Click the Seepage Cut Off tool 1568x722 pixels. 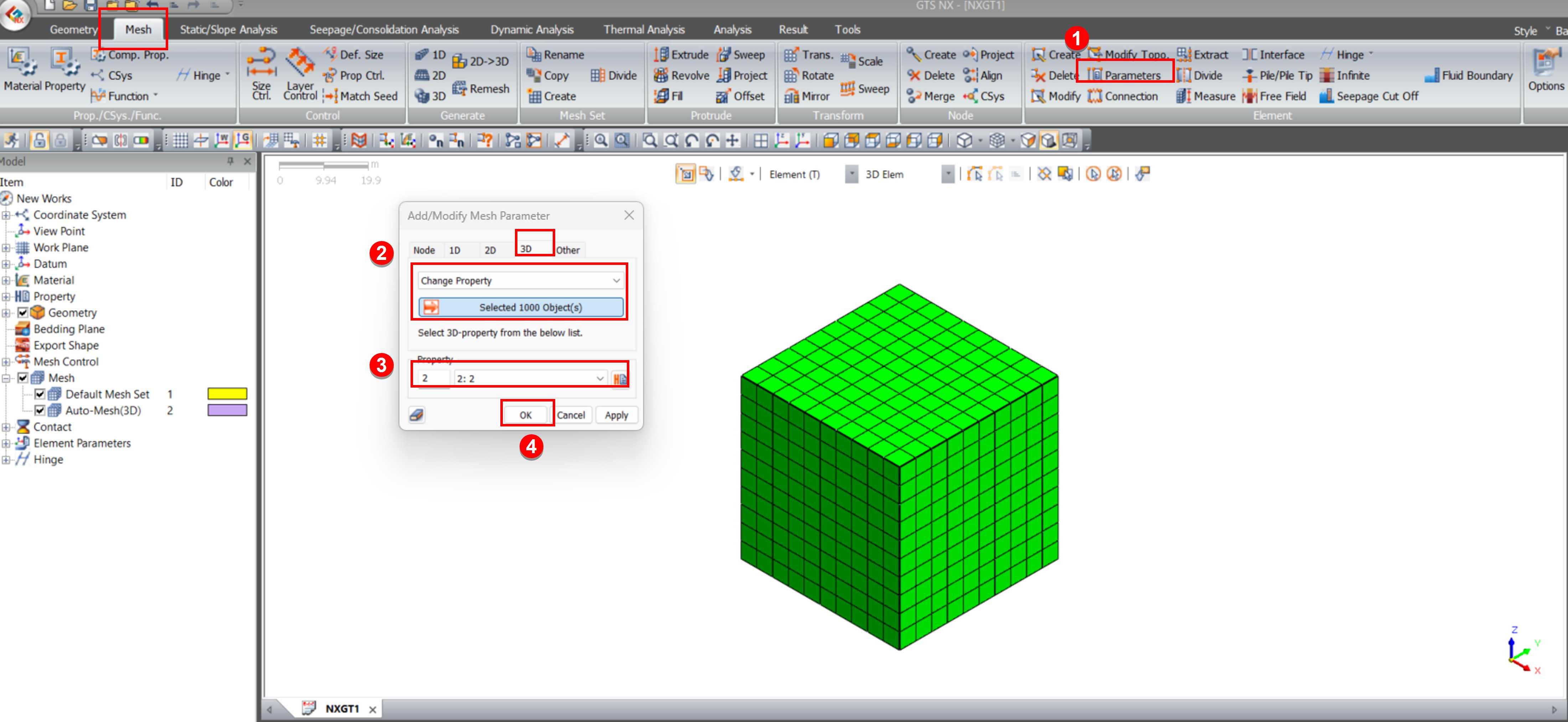click(1368, 96)
